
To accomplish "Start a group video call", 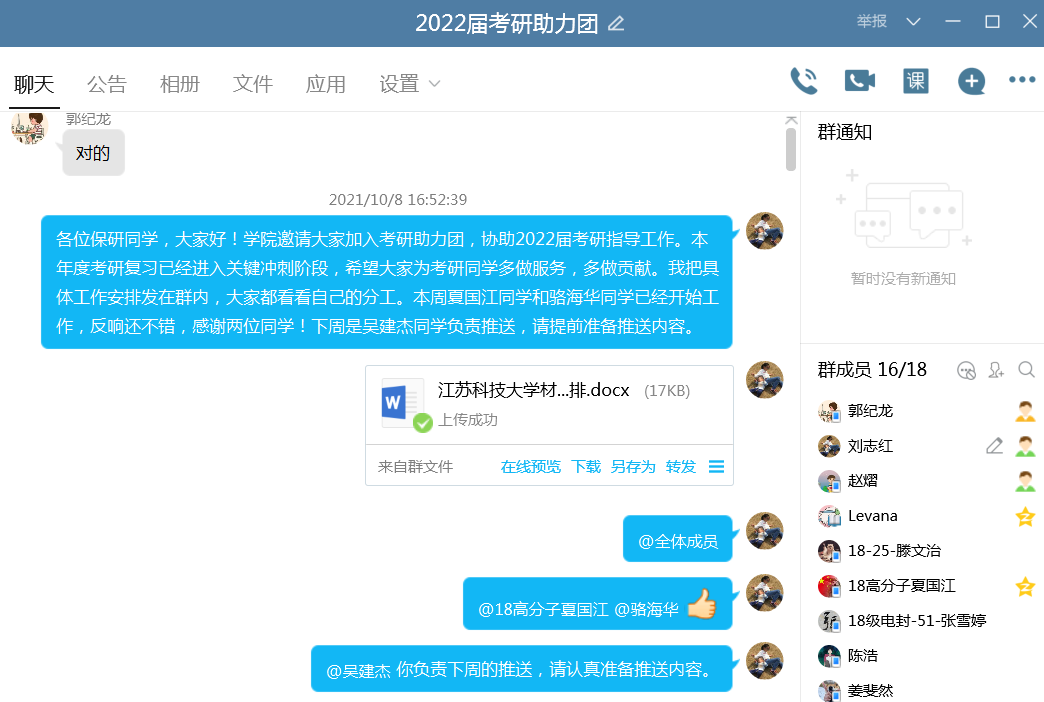I will pyautogui.click(x=859, y=81).
